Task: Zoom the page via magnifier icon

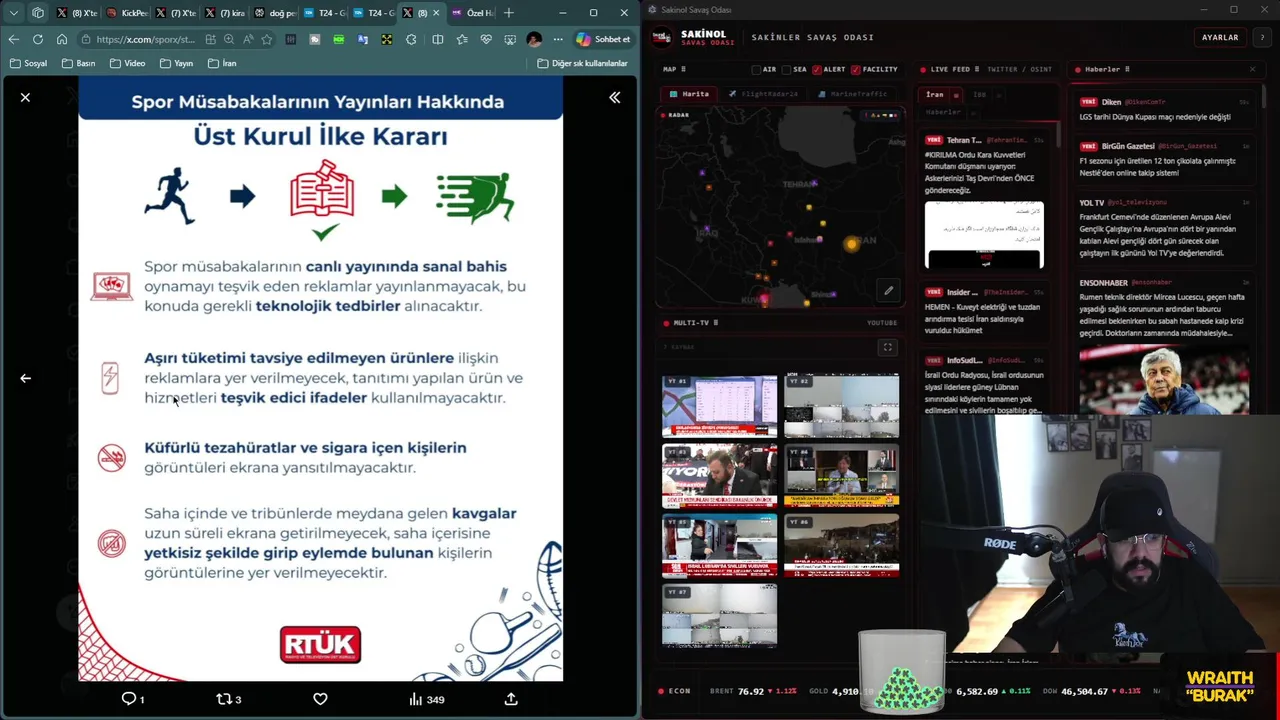Action: pyautogui.click(x=229, y=39)
